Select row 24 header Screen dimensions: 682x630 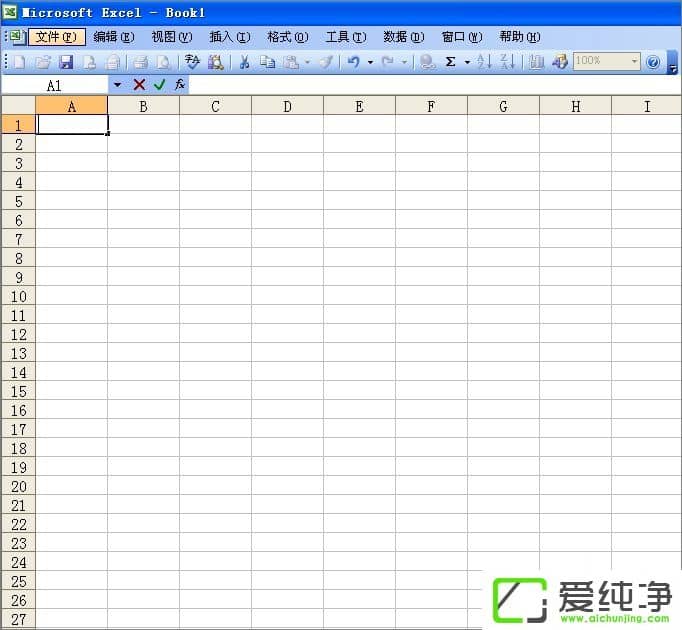tap(18, 562)
